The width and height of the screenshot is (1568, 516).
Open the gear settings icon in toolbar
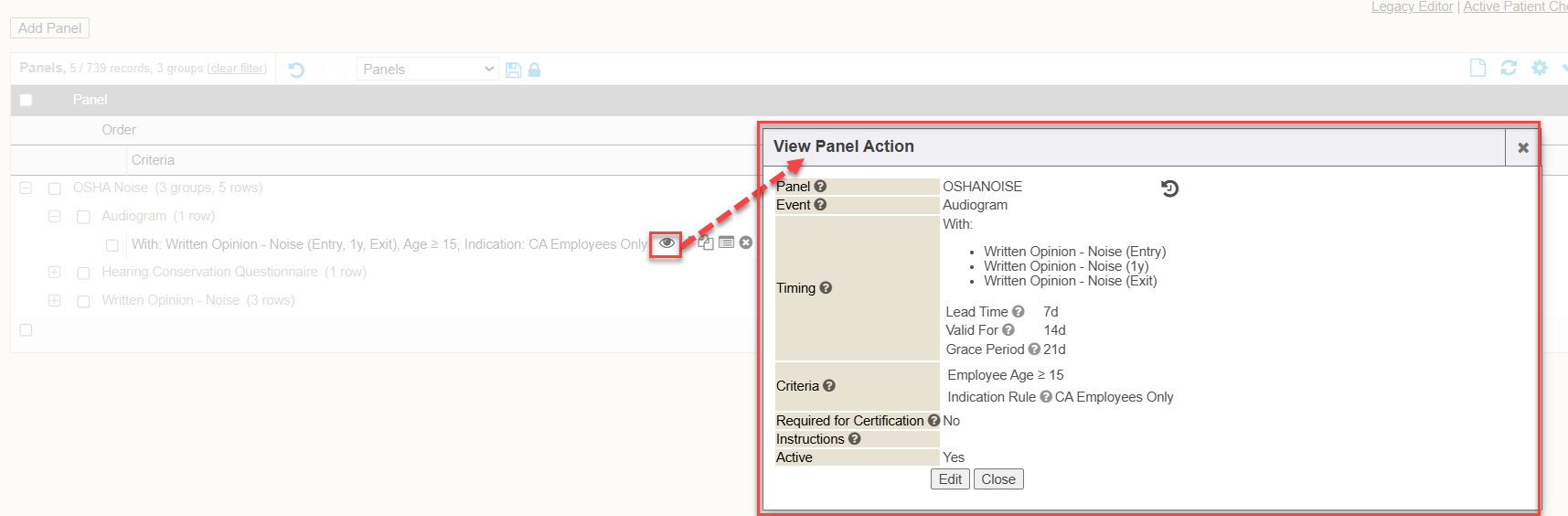tap(1540, 68)
